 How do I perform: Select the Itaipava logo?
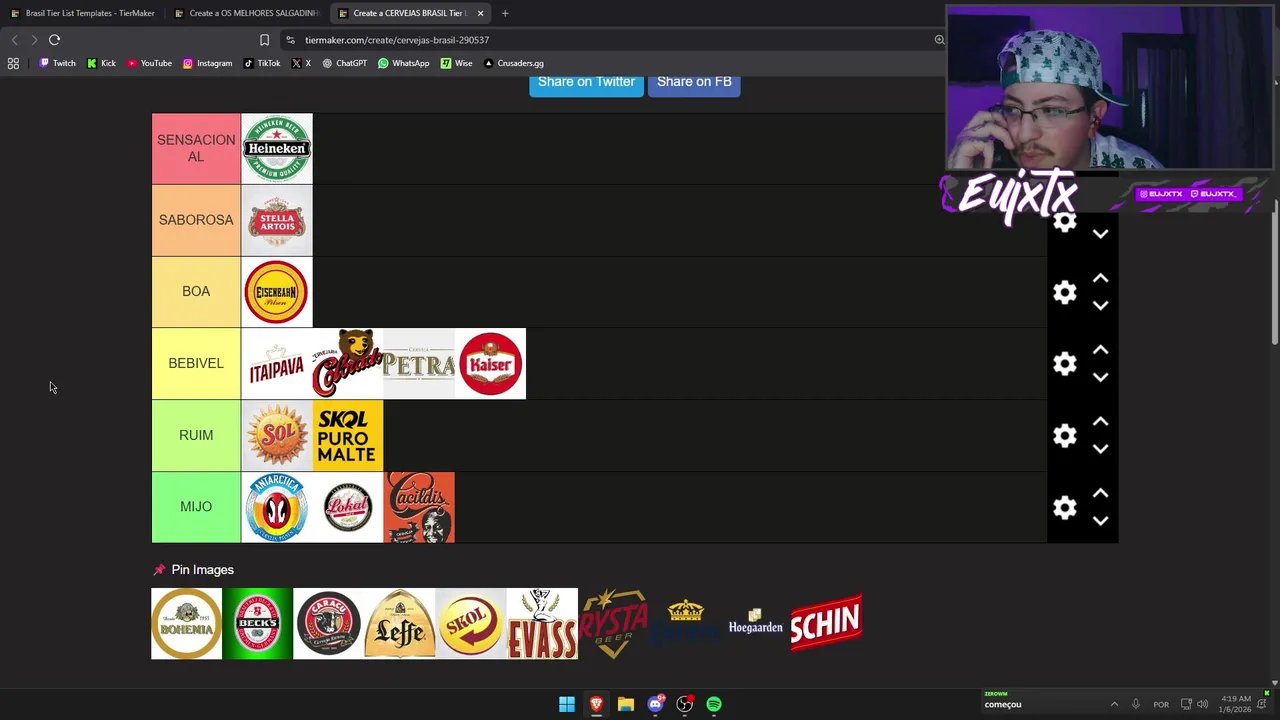277,364
